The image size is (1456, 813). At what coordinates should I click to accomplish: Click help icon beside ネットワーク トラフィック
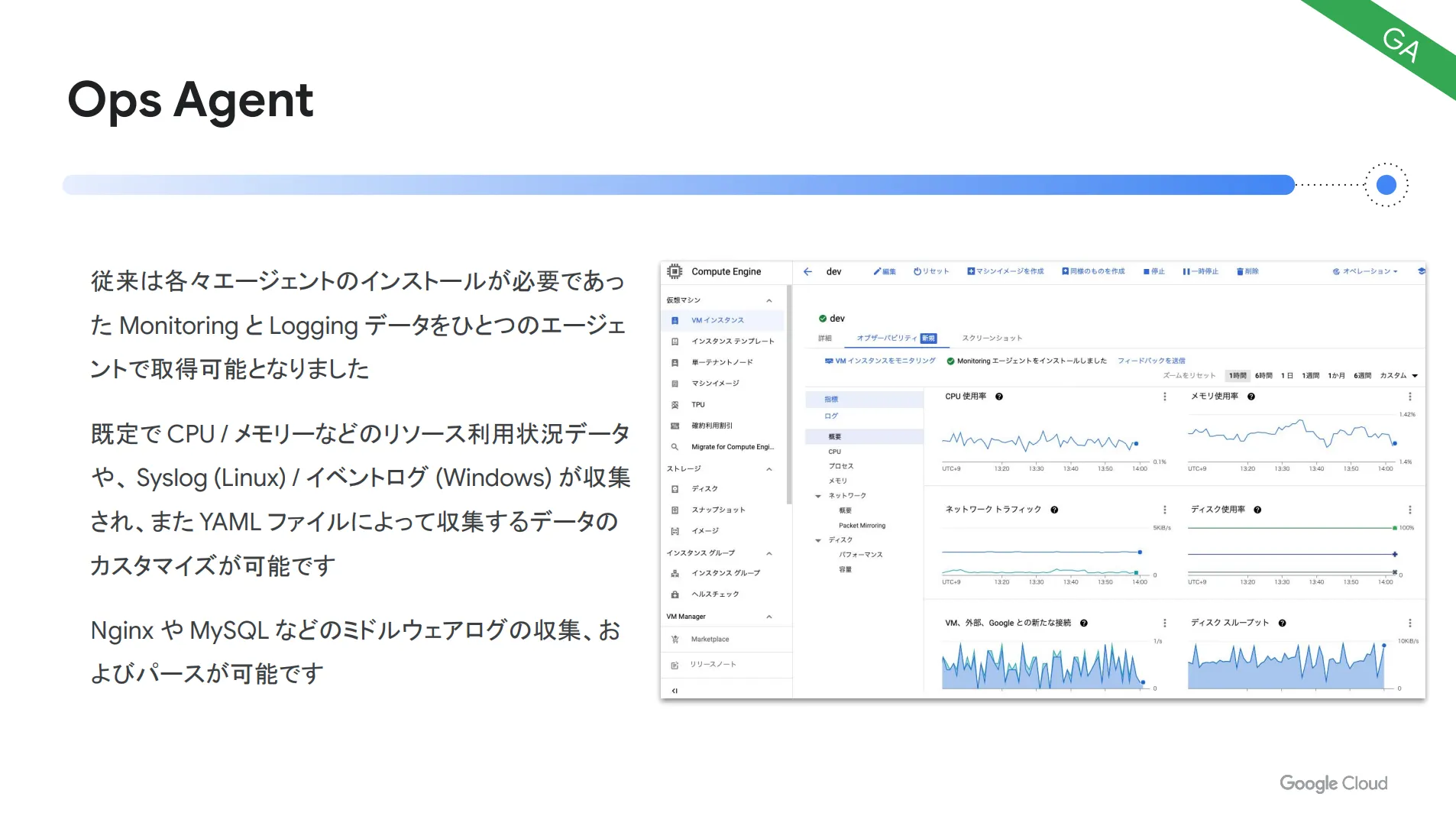[x=1054, y=510]
